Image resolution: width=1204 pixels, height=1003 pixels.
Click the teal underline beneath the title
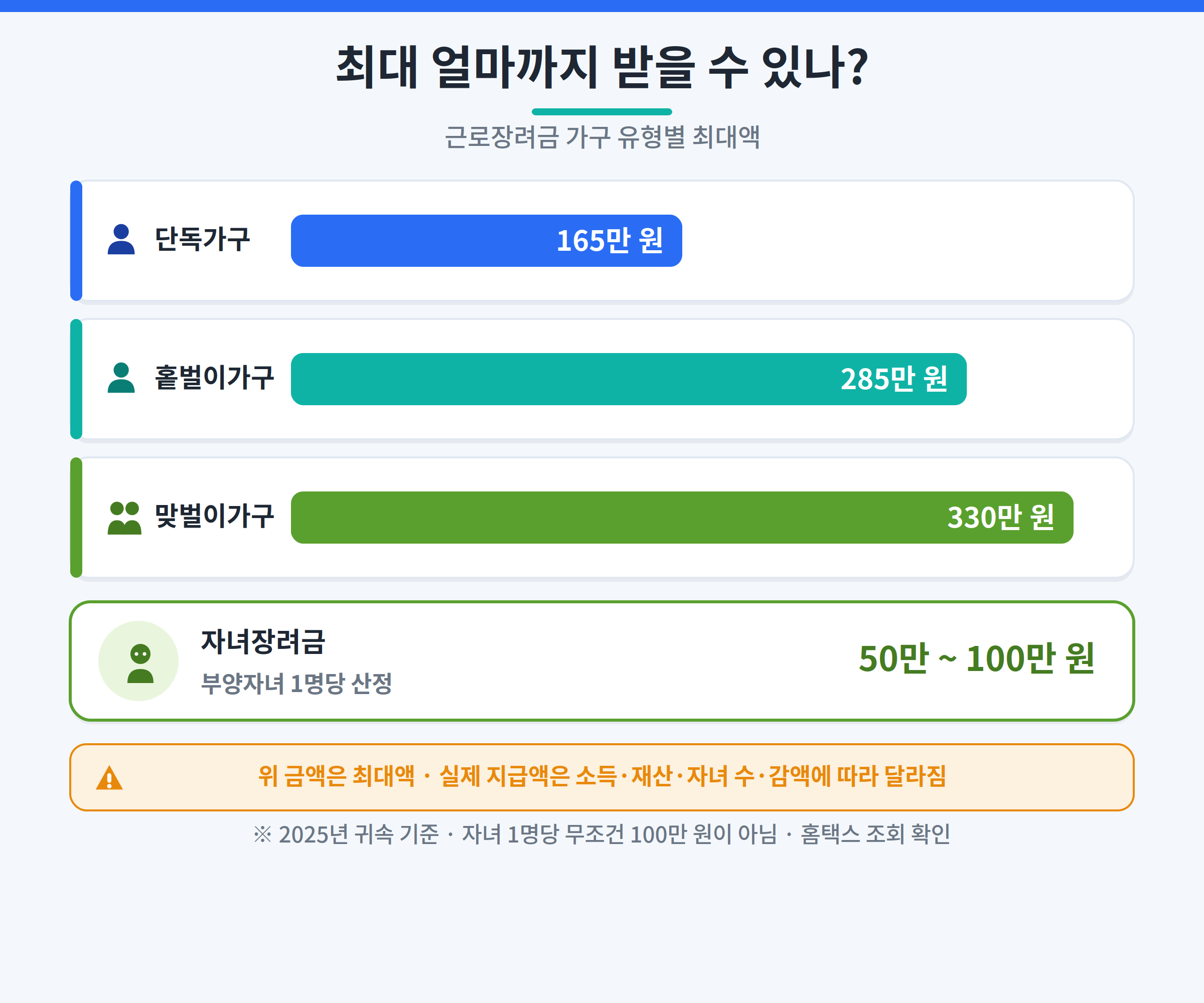pyautogui.click(x=602, y=112)
